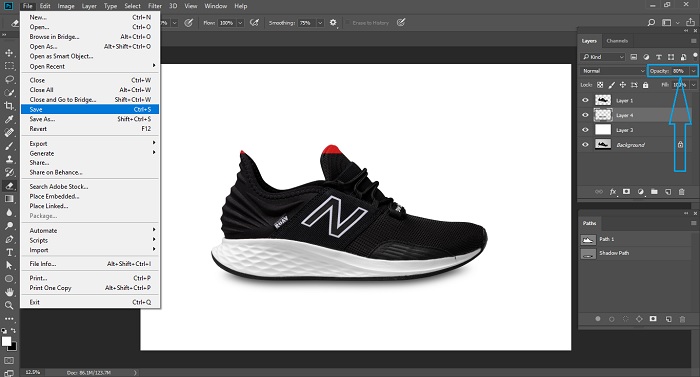This screenshot has height=377, width=700.
Task: Hide Layer 4 visibility eye
Action: [585, 115]
